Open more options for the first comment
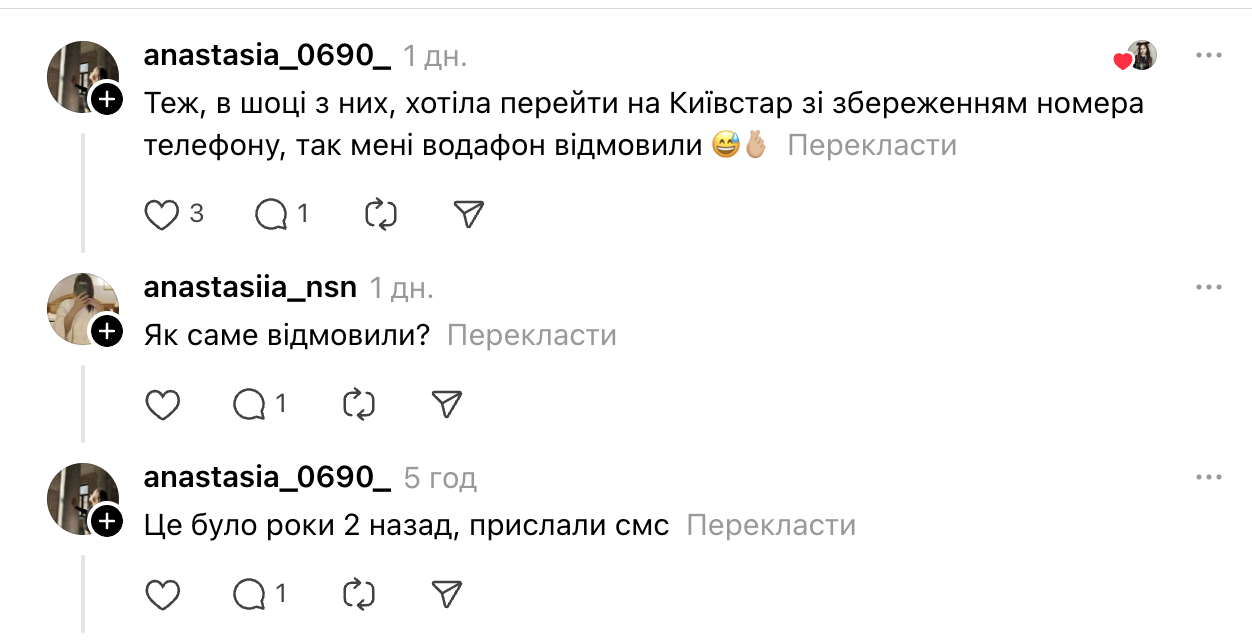Image resolution: width=1252 pixels, height=644 pixels. point(1209,56)
